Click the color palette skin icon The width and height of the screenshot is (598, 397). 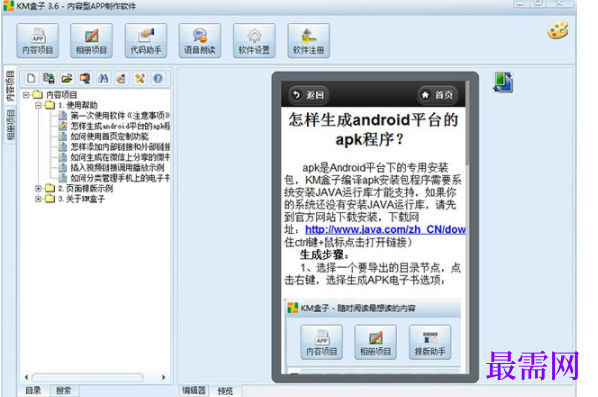pyautogui.click(x=558, y=31)
